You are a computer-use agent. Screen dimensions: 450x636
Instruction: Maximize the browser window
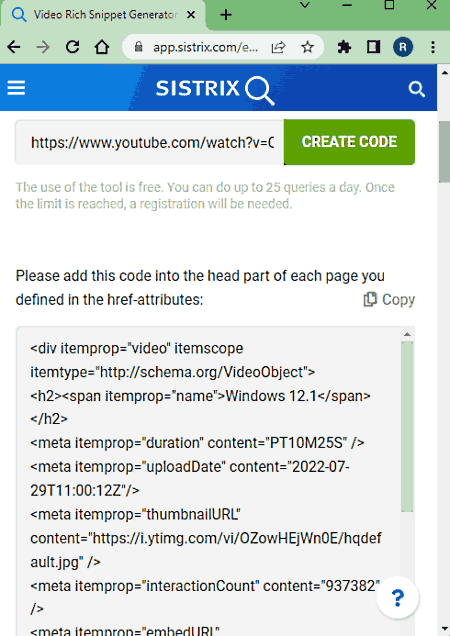390,5
